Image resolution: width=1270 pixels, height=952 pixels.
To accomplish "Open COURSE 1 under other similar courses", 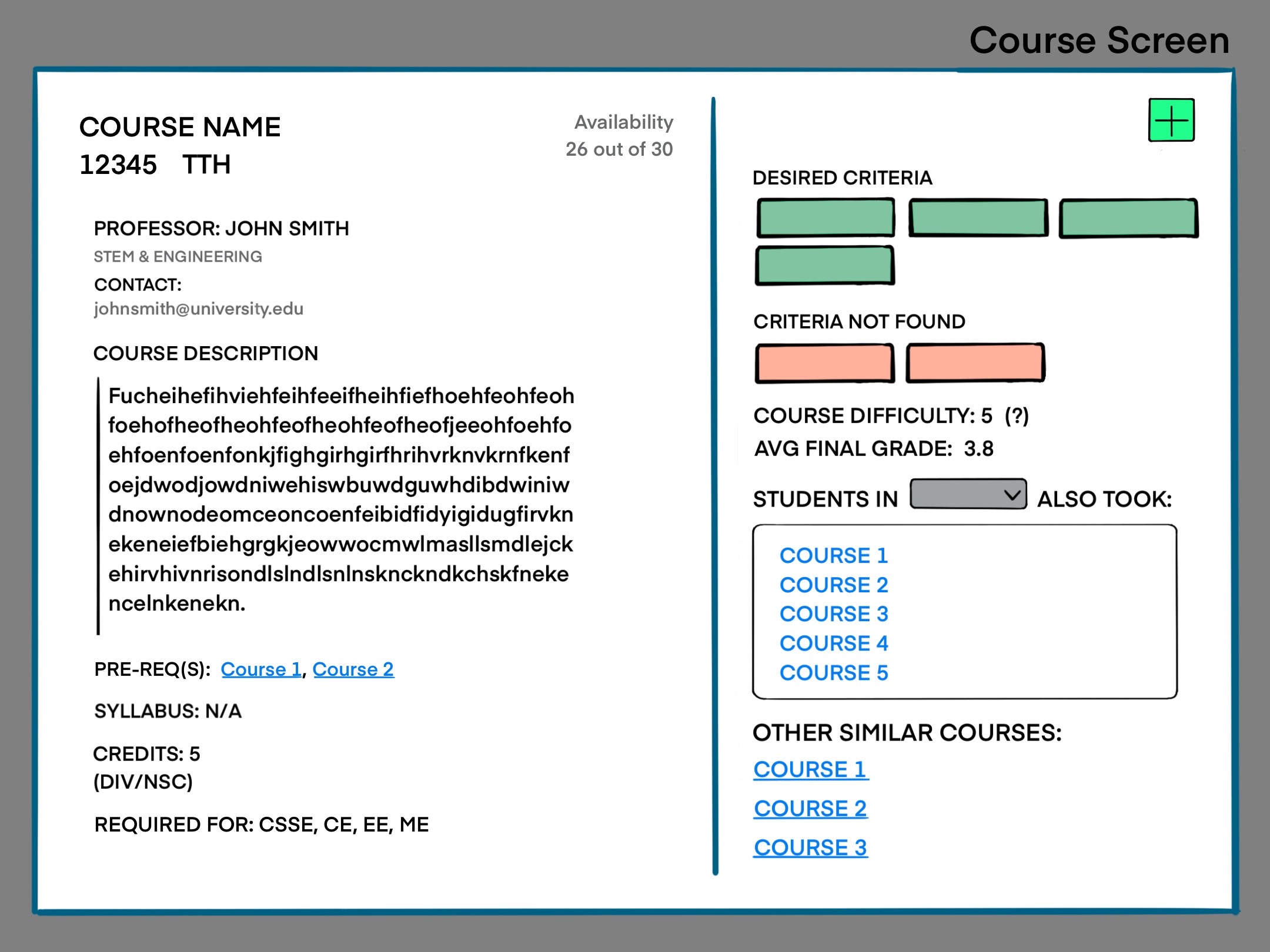I will coord(810,770).
